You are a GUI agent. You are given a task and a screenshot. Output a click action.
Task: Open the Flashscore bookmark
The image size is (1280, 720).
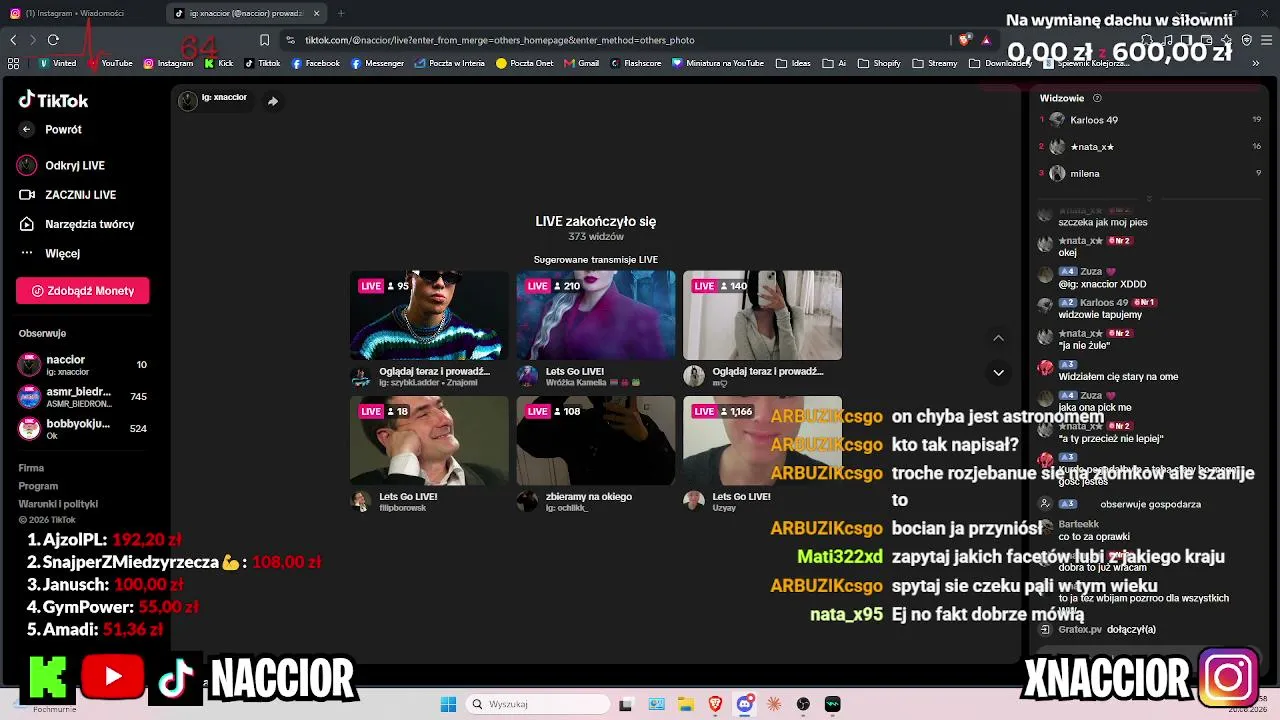pos(636,63)
